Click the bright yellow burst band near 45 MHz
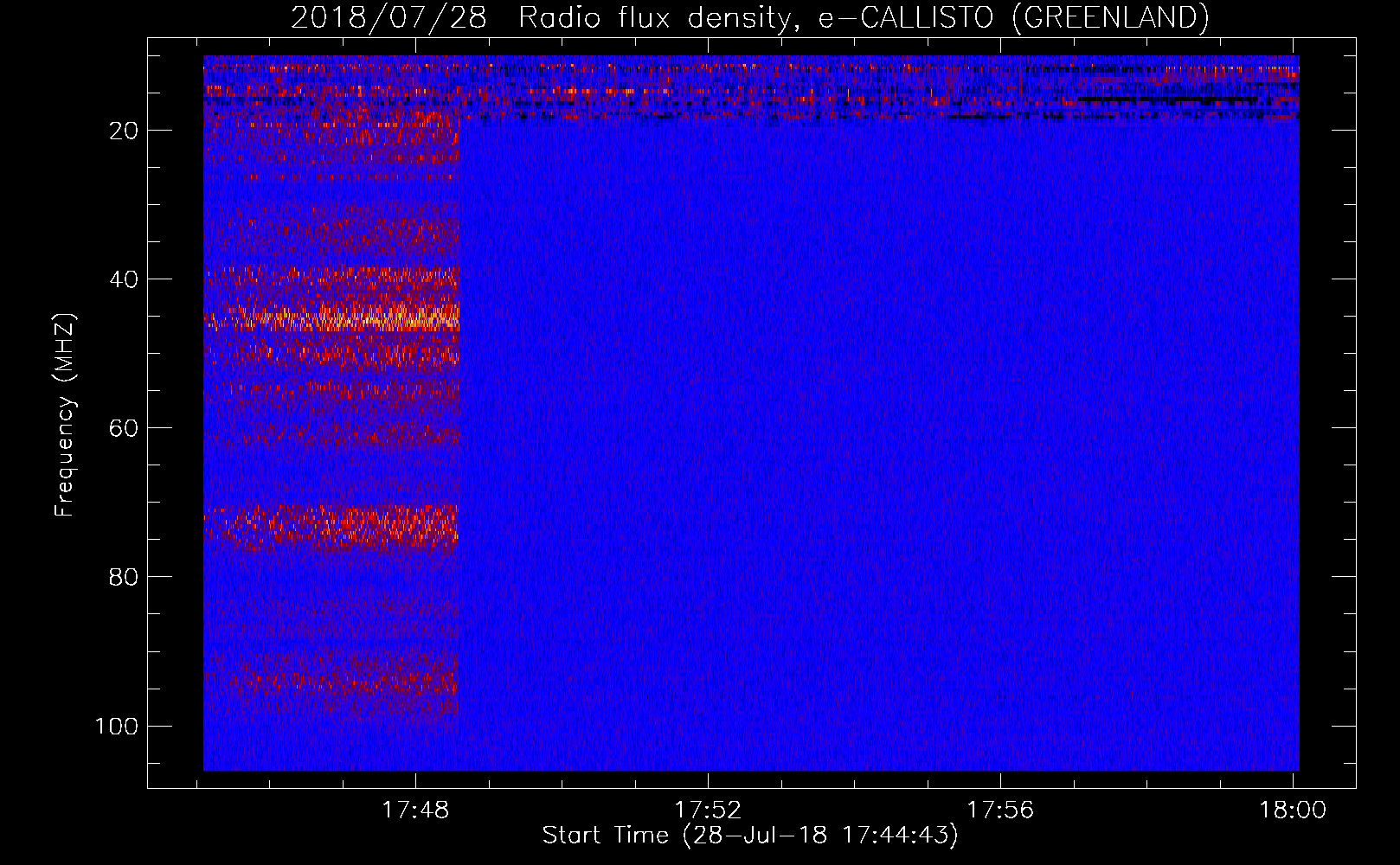Screen dimensions: 1400x865 tap(331, 317)
